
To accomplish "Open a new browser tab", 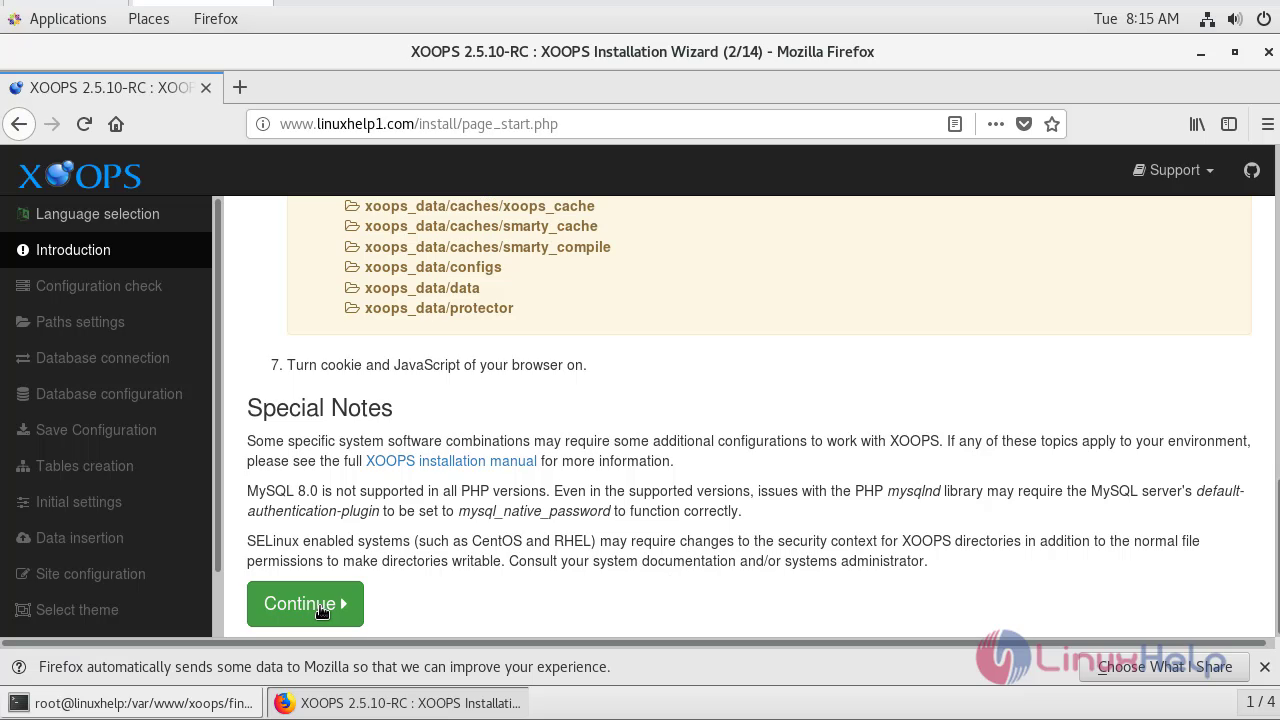I will pos(240,88).
